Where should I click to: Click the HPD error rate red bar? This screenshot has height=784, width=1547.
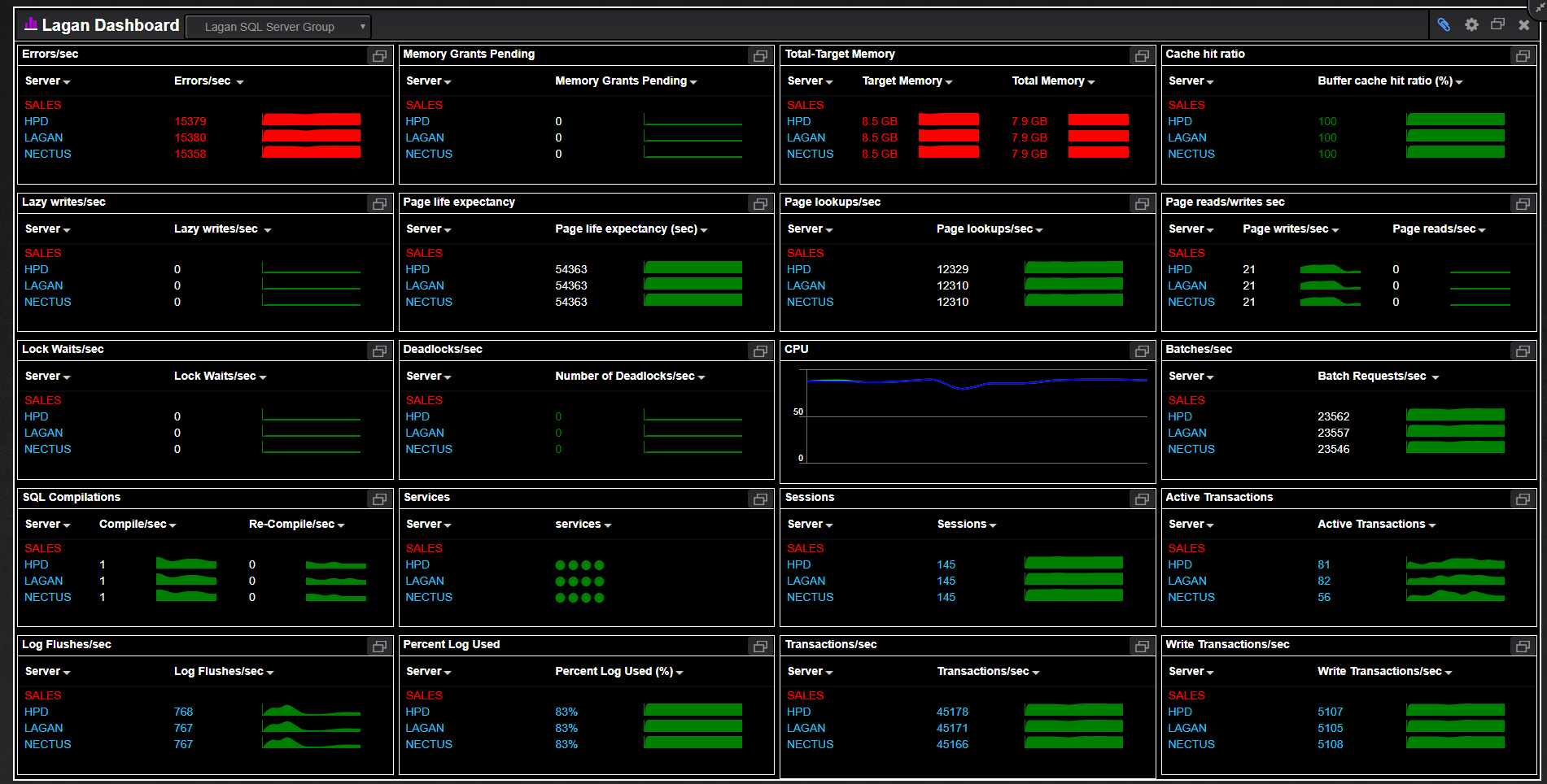311,120
